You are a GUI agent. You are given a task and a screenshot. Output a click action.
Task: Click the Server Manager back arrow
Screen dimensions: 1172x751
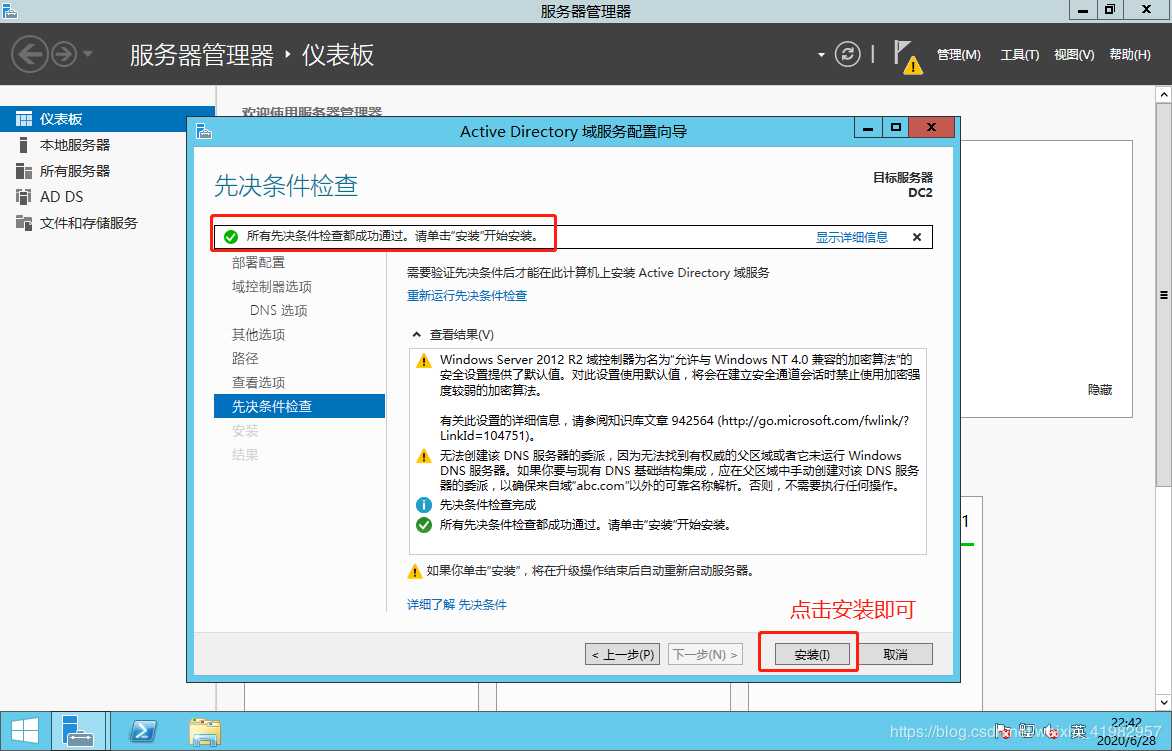pos(30,55)
